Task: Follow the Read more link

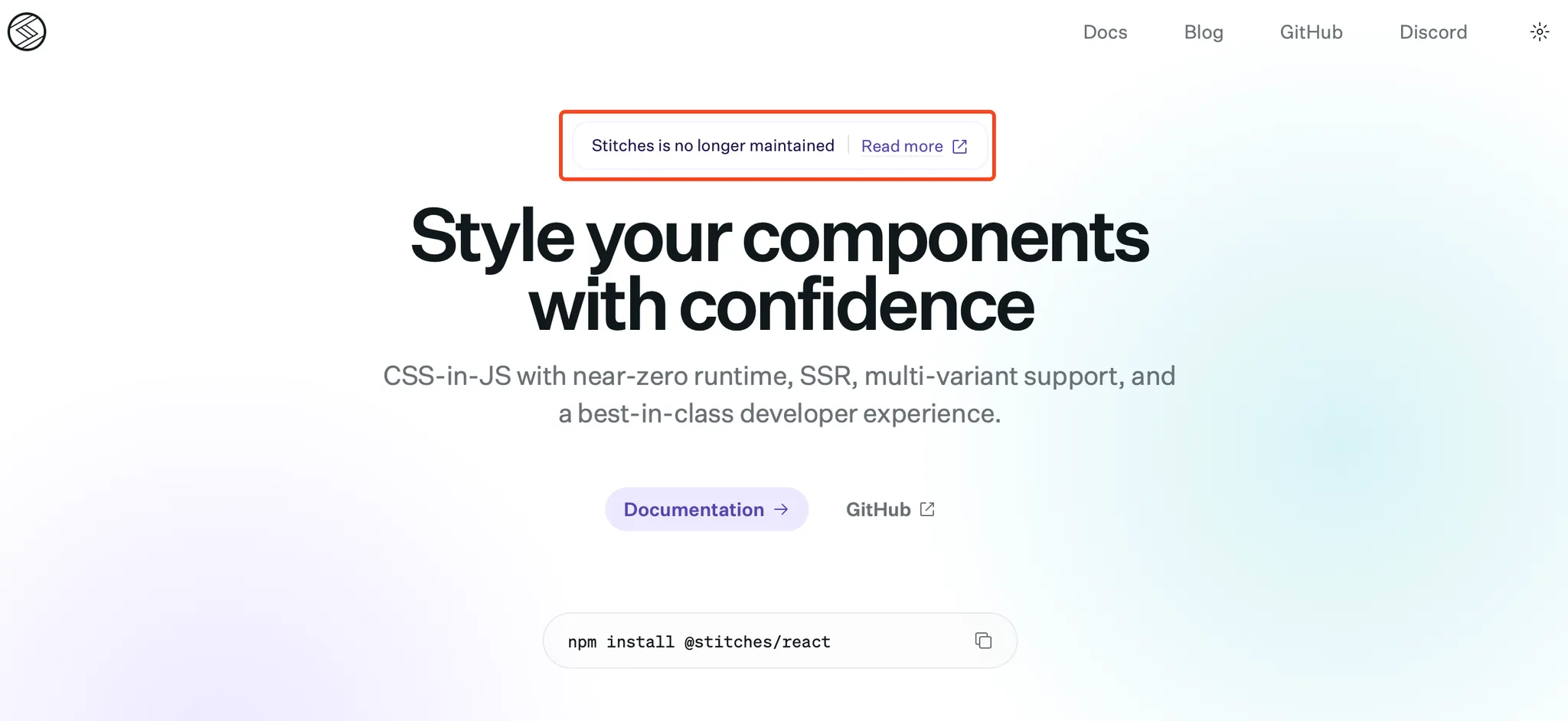Action: click(x=914, y=146)
